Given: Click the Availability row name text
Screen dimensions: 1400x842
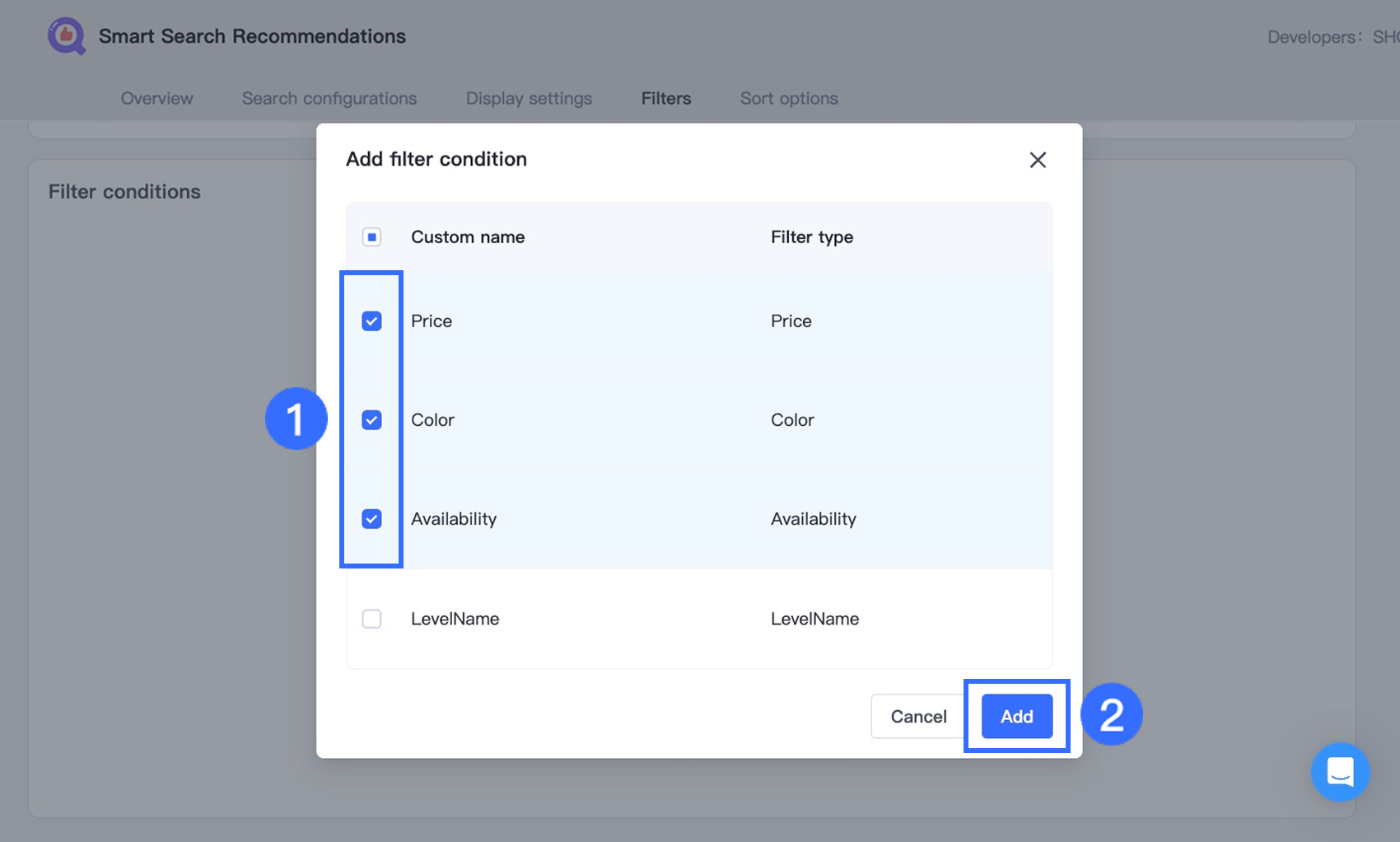Looking at the screenshot, I should pos(454,519).
